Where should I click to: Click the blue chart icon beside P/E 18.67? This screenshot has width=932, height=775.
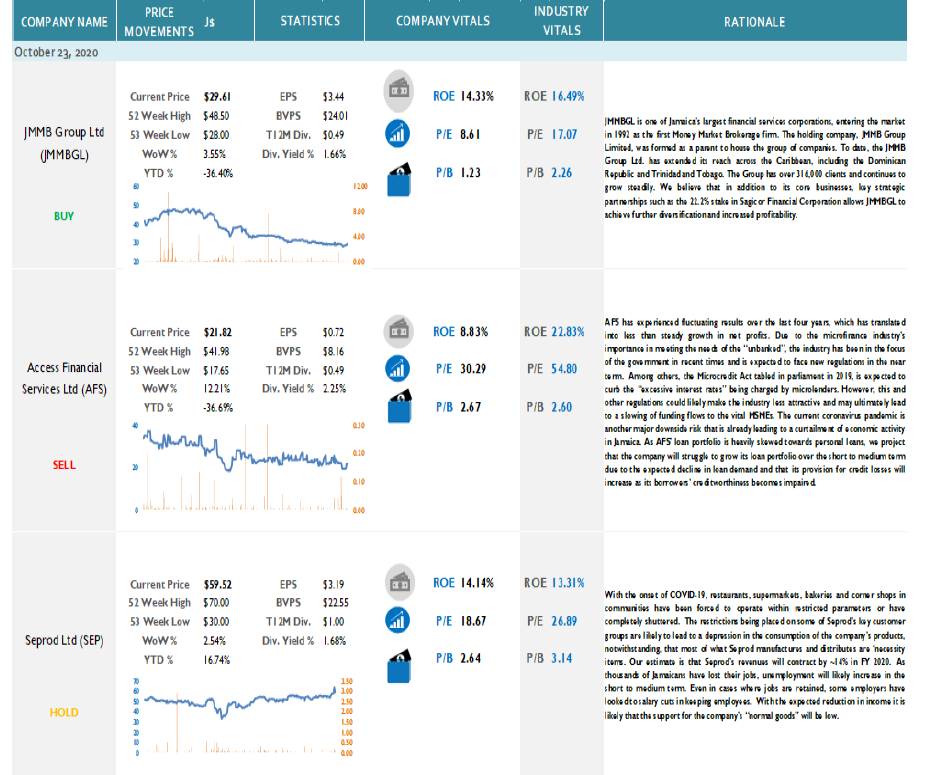click(397, 620)
